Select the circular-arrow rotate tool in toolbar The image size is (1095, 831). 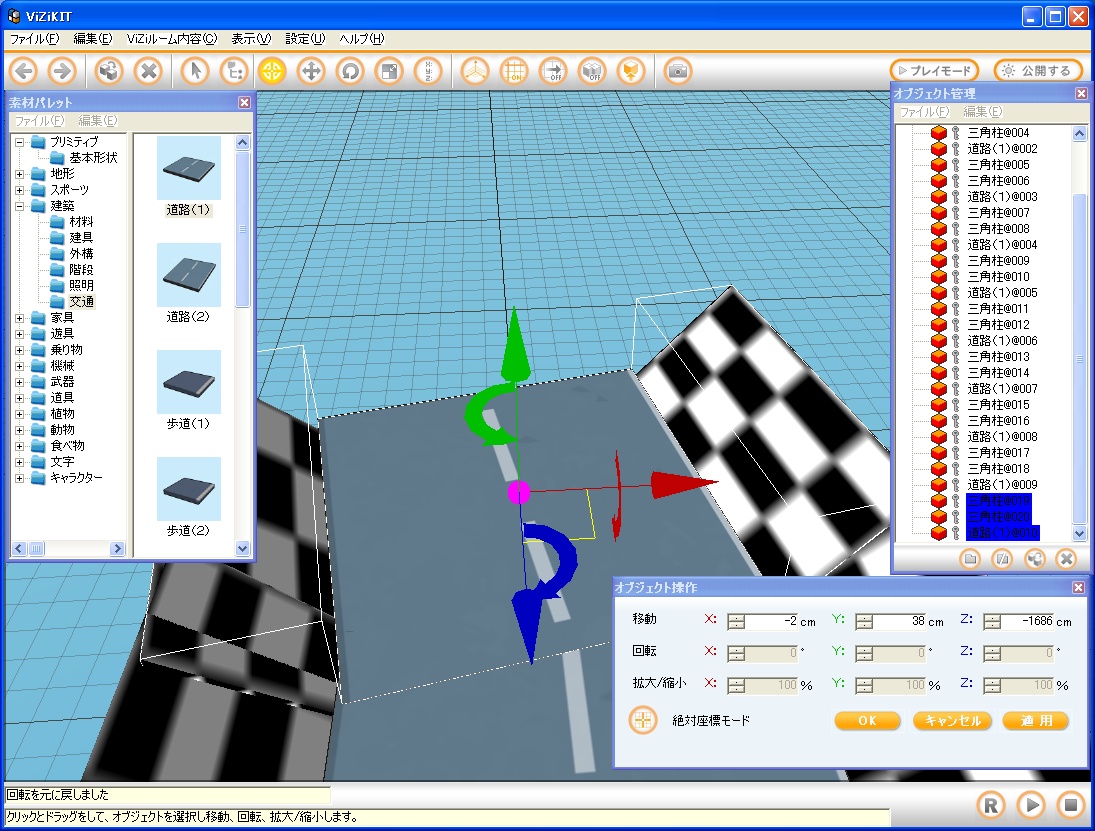point(349,71)
